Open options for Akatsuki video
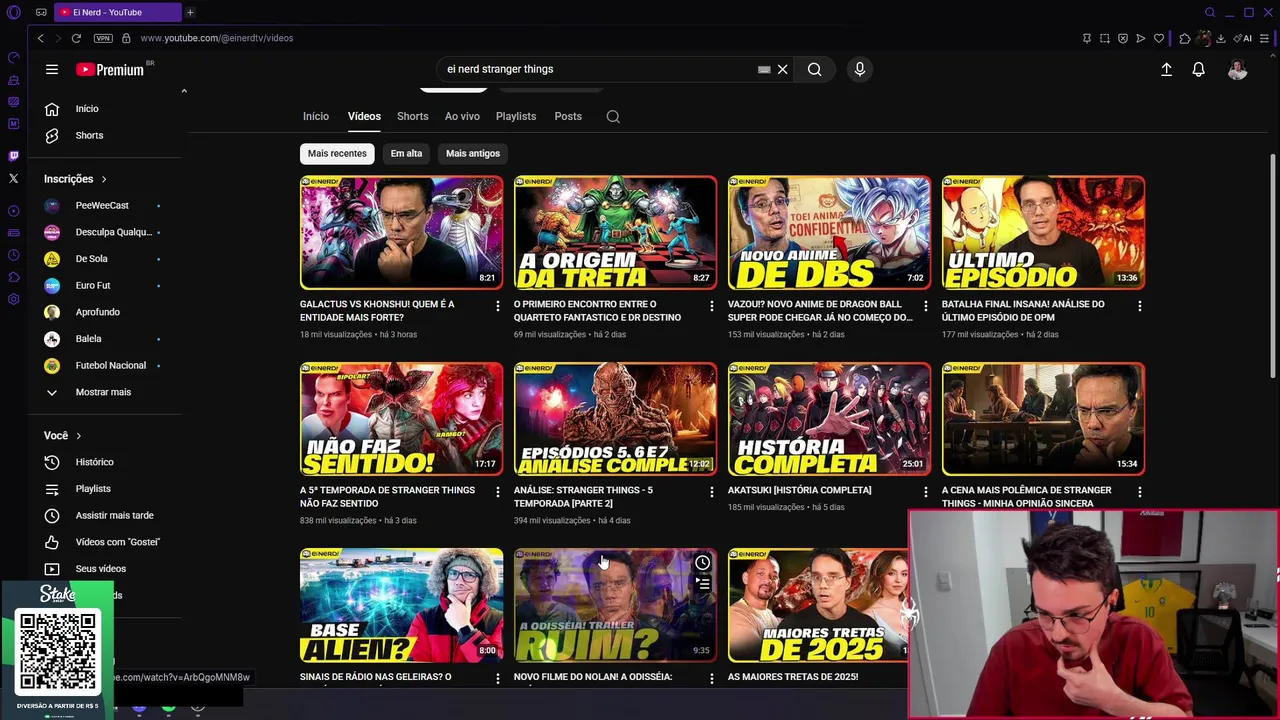This screenshot has width=1280, height=720. tap(926, 492)
